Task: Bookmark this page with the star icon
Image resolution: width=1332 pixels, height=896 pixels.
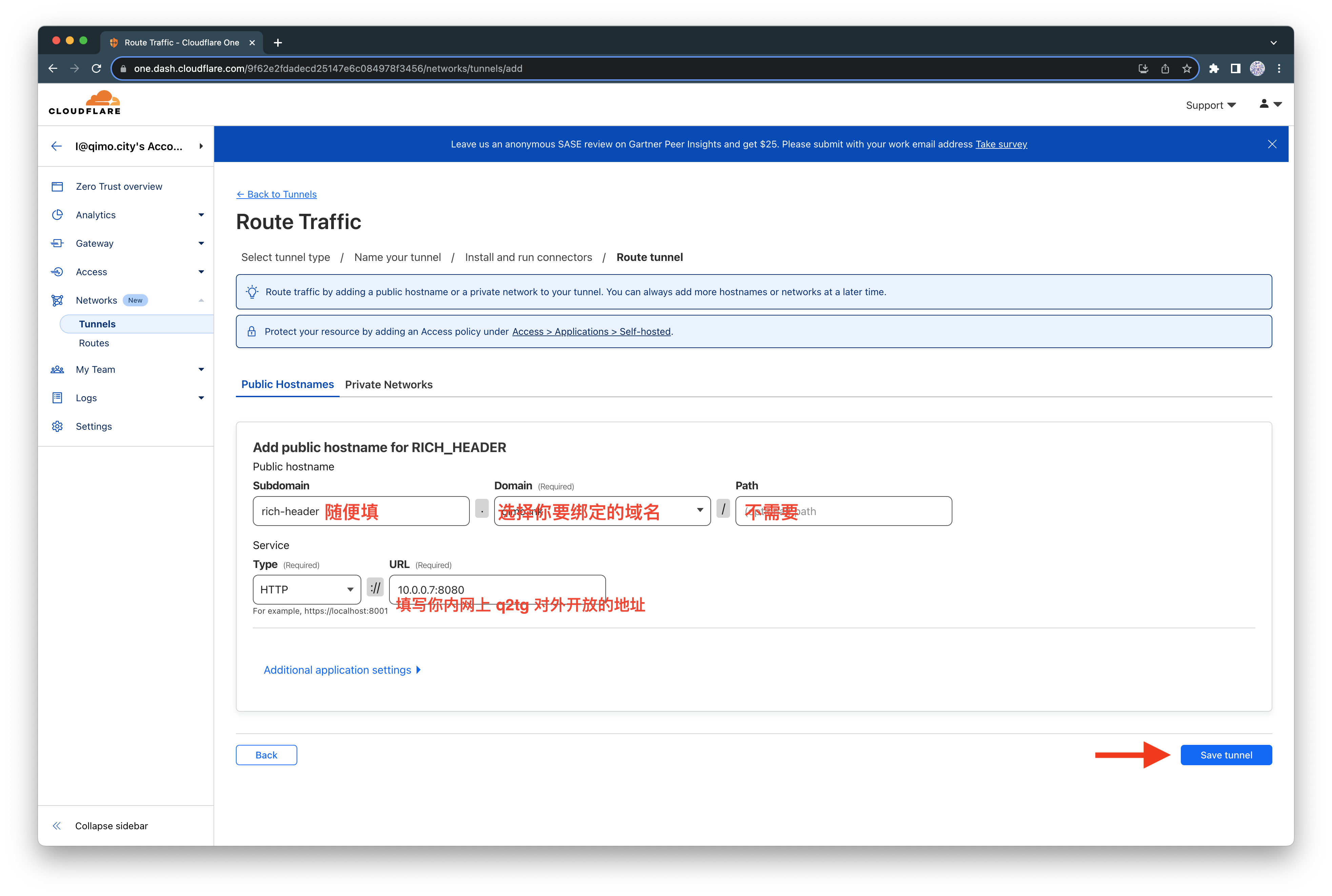Action: click(x=1186, y=68)
